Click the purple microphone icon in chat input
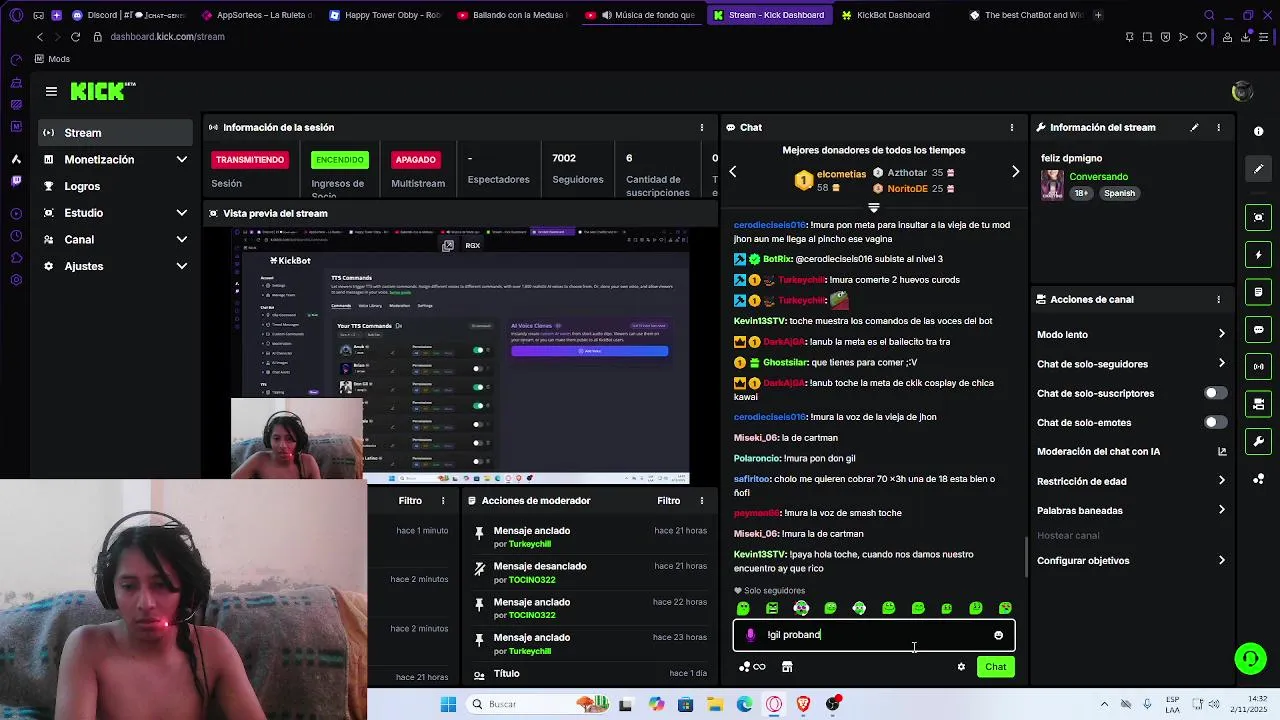1280x720 pixels. tap(751, 635)
